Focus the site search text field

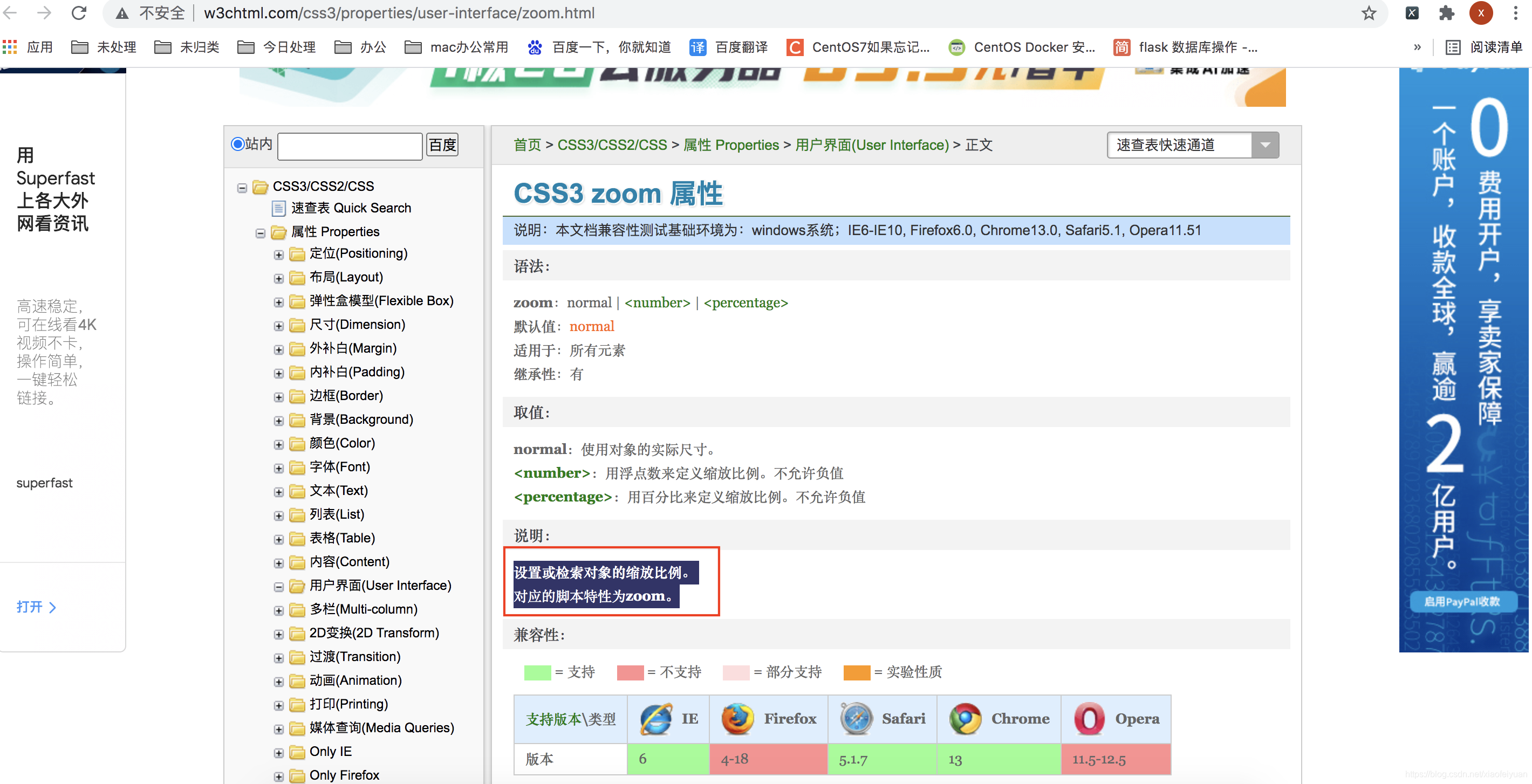point(350,146)
